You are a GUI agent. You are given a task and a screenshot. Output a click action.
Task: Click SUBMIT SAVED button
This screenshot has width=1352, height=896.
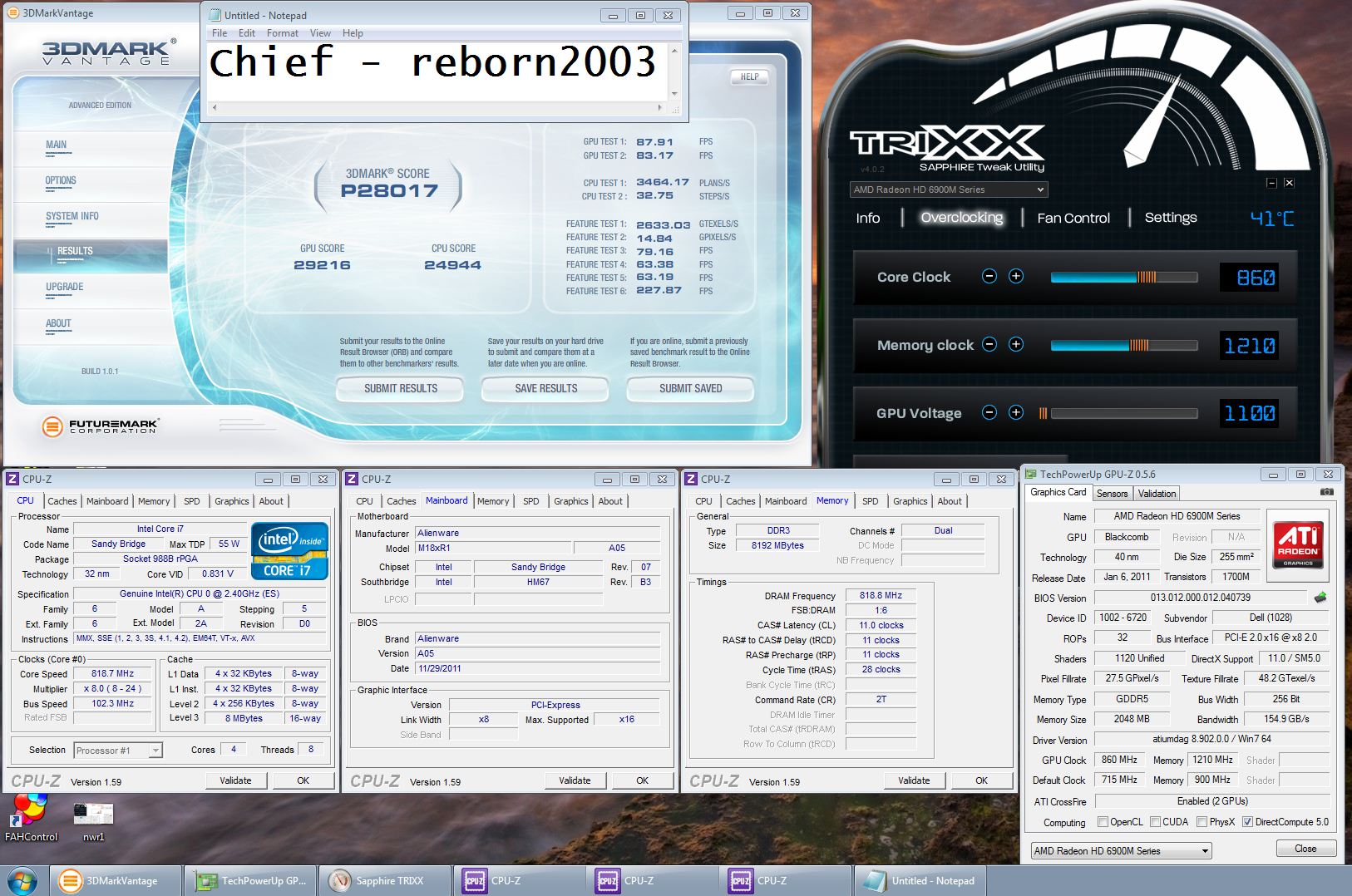[690, 388]
